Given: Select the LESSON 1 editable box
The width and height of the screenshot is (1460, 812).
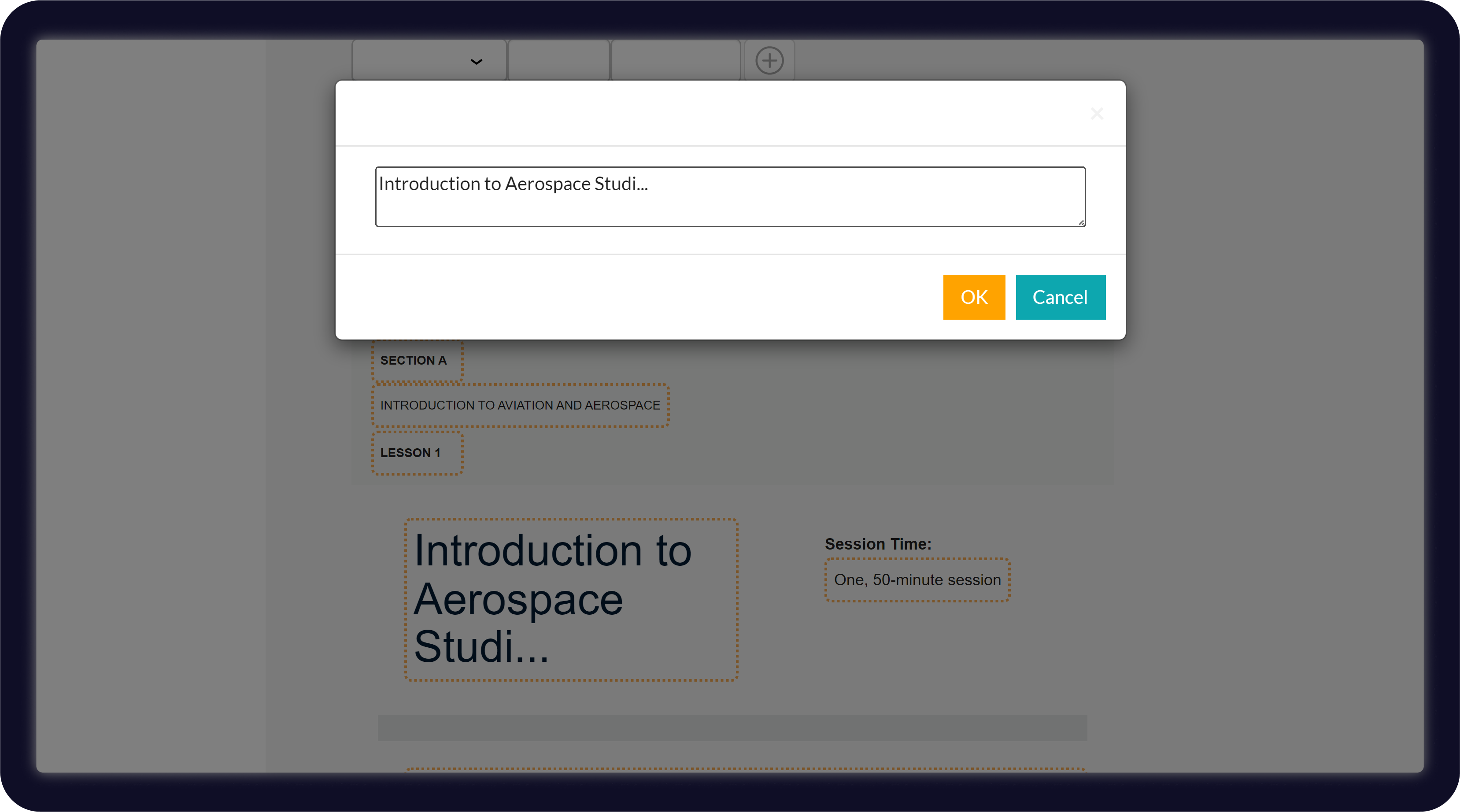Looking at the screenshot, I should [417, 453].
